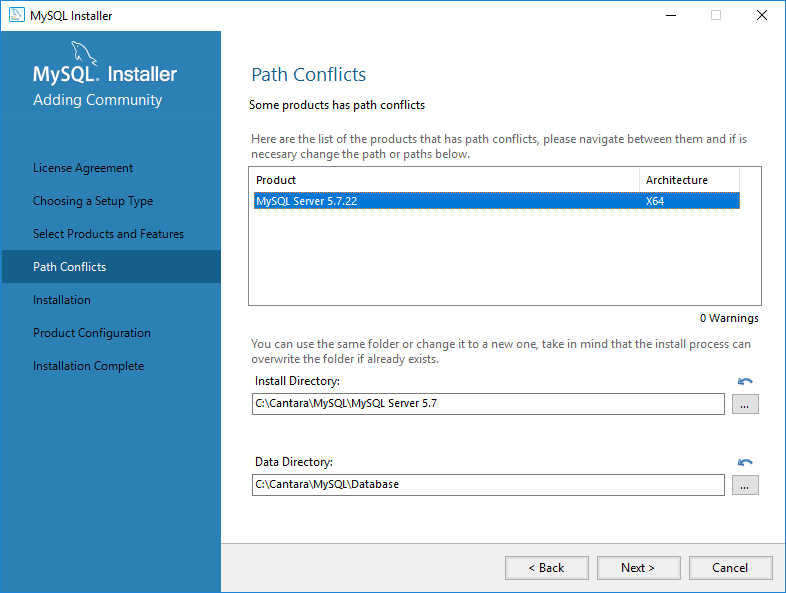Edit the Data Directory text field
The height and width of the screenshot is (593, 786).
pyautogui.click(x=487, y=485)
